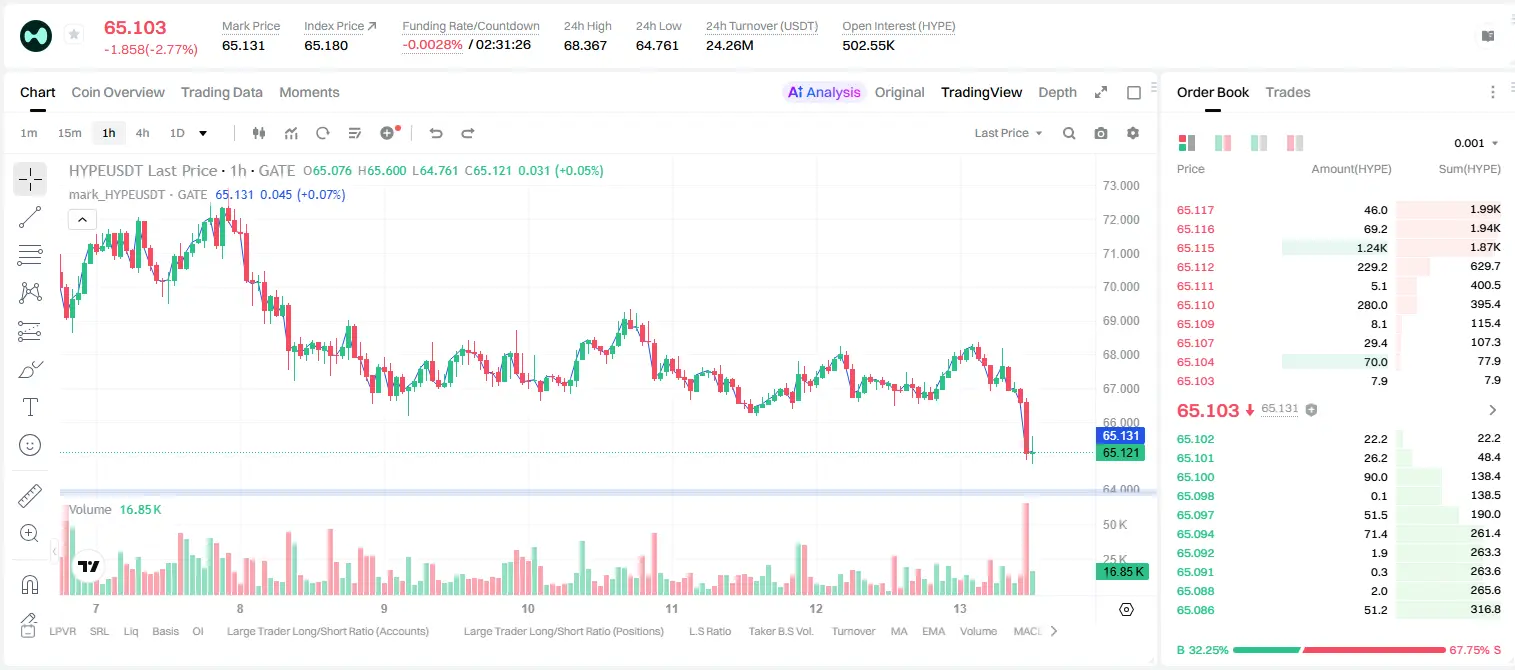Click the AI Analysis button
The image size is (1515, 670).
pos(823,92)
